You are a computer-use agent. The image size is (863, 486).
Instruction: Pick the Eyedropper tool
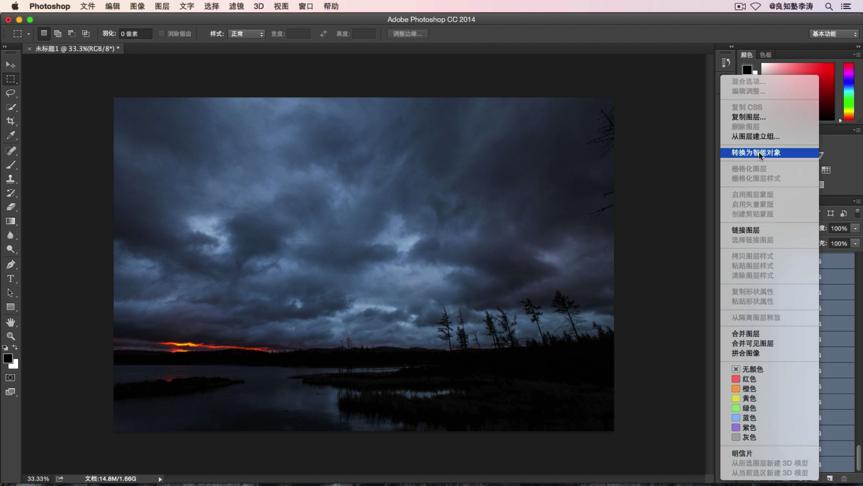pyautogui.click(x=11, y=136)
